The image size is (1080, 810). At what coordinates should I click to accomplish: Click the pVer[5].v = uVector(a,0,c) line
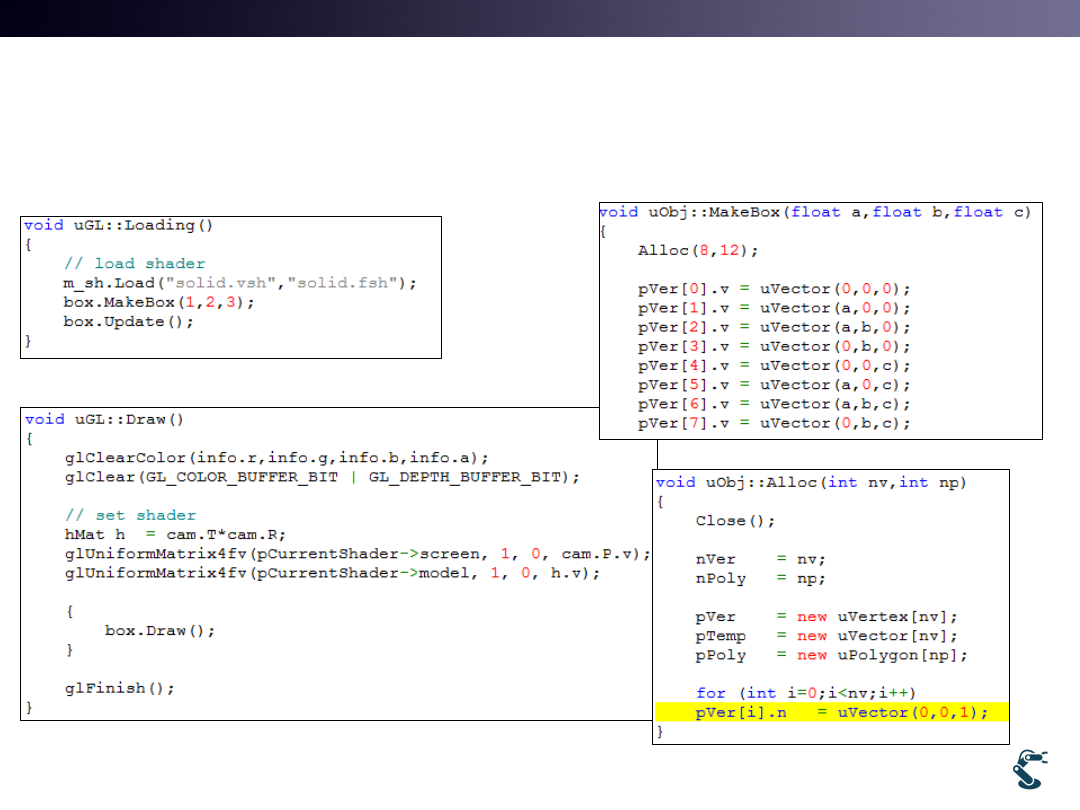[x=774, y=386]
